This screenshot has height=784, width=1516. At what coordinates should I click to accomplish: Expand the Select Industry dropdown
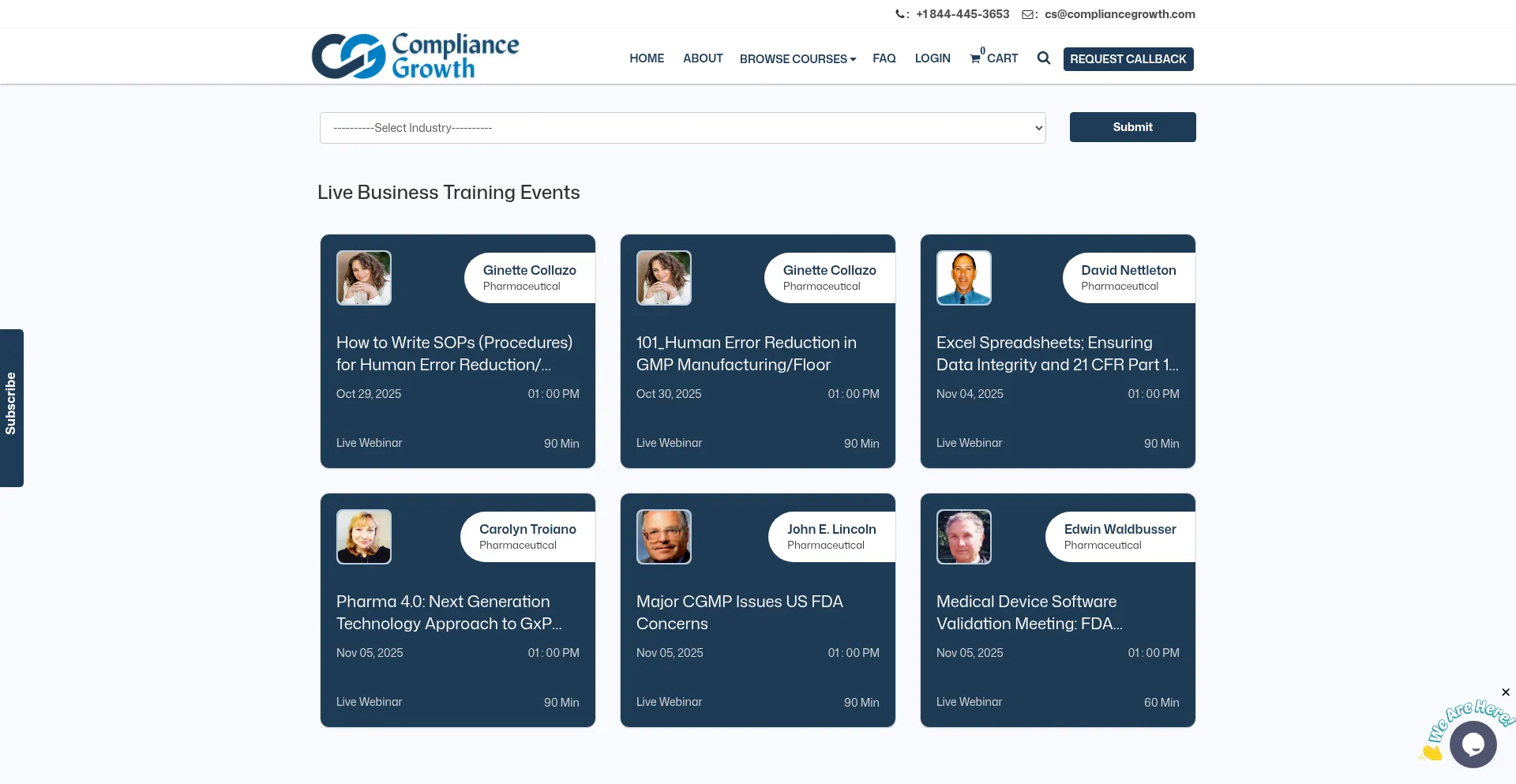point(682,128)
